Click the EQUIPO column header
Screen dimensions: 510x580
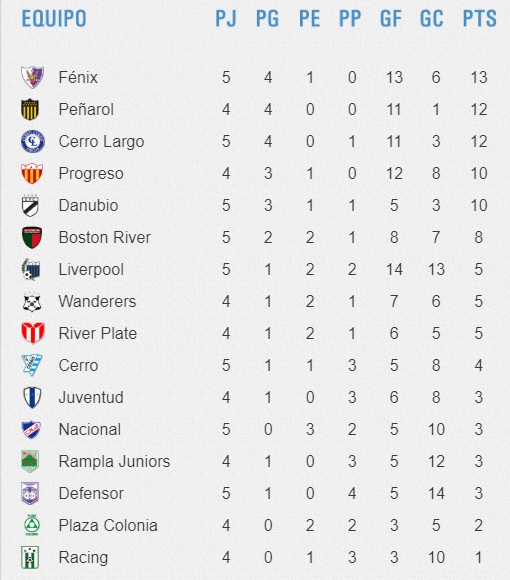pos(54,18)
